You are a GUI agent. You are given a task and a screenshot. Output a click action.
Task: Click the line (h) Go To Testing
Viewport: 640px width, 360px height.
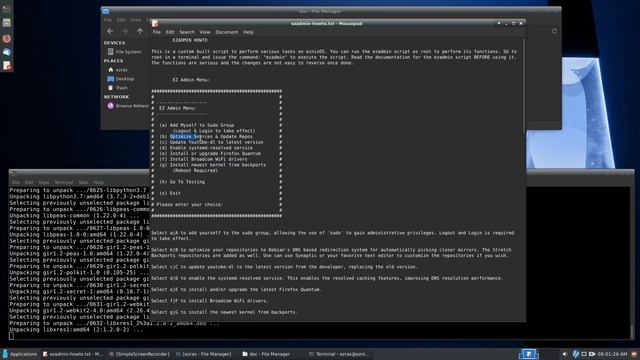[x=182, y=182]
